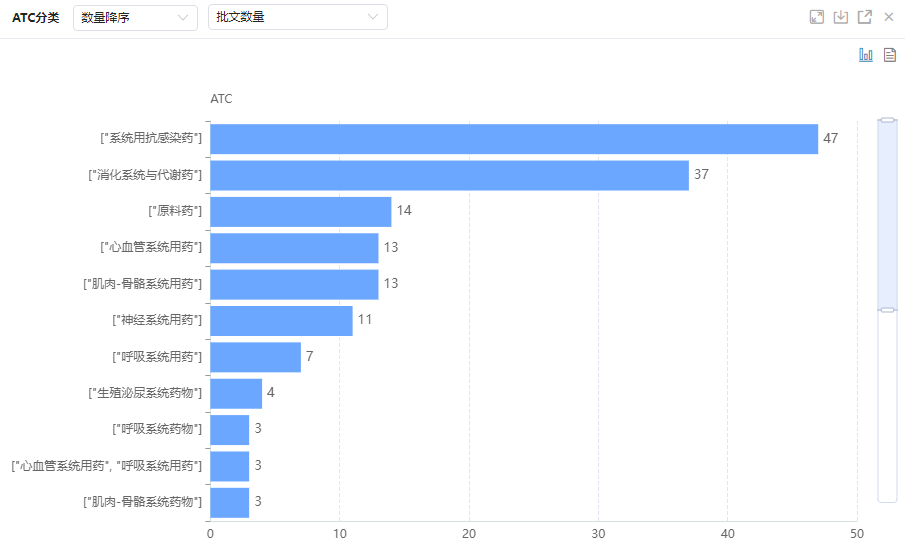
Task: Open the 批文数量 metric dropdown
Action: (x=297, y=17)
